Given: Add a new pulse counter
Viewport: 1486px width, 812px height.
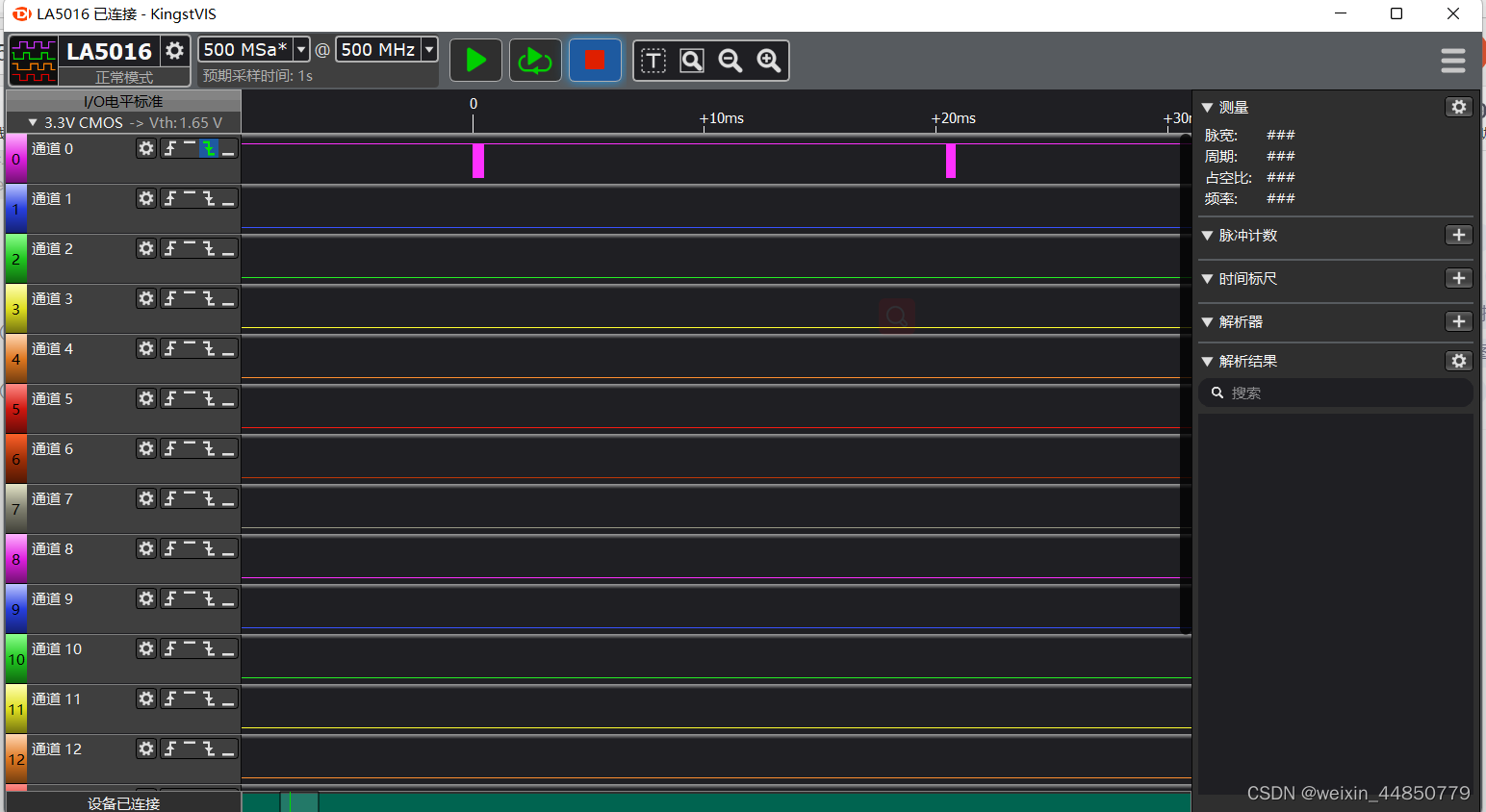Looking at the screenshot, I should pos(1459,235).
